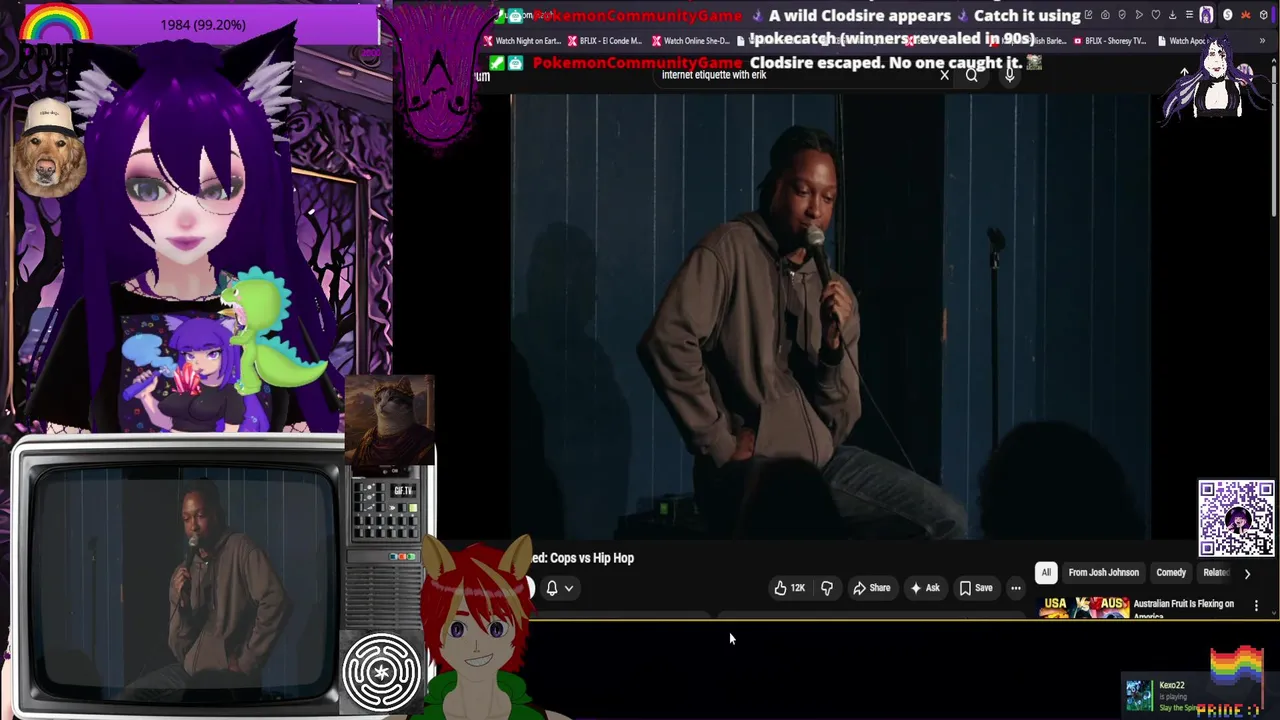The height and width of the screenshot is (720, 1280).
Task: Open Australian Fruit Is Flexing title link
Action: [1183, 604]
